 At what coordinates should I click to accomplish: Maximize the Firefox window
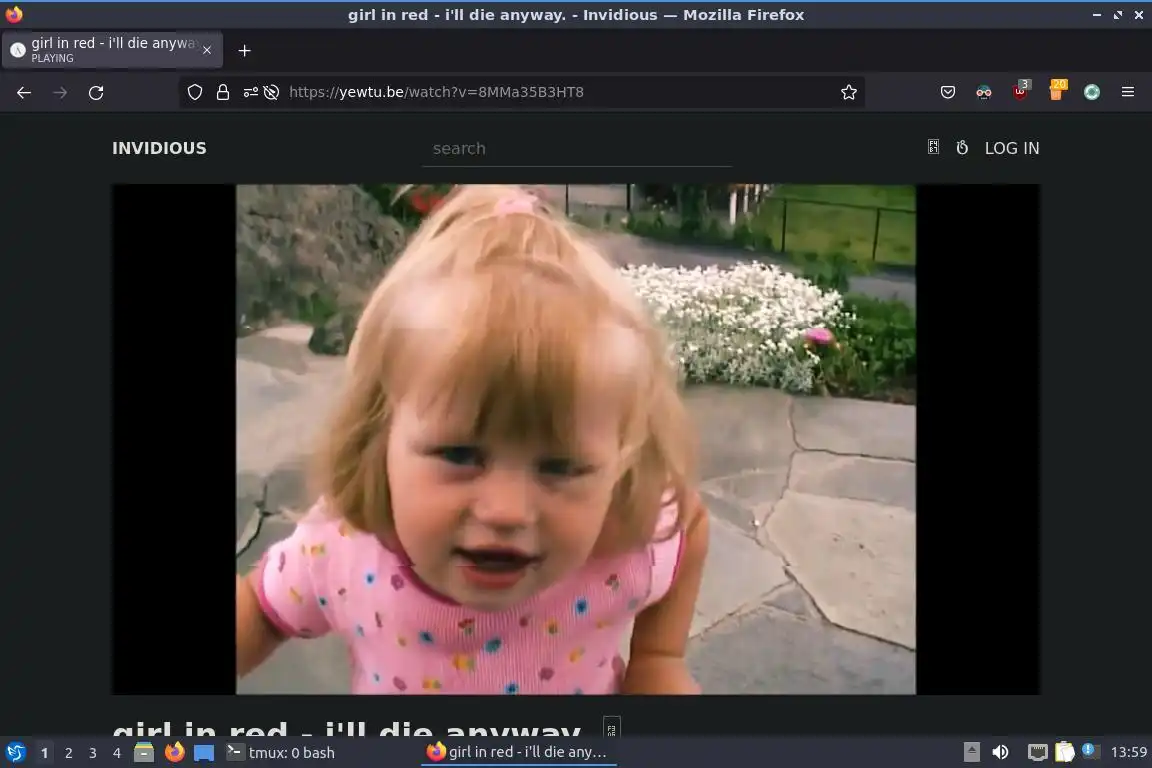click(x=1117, y=15)
